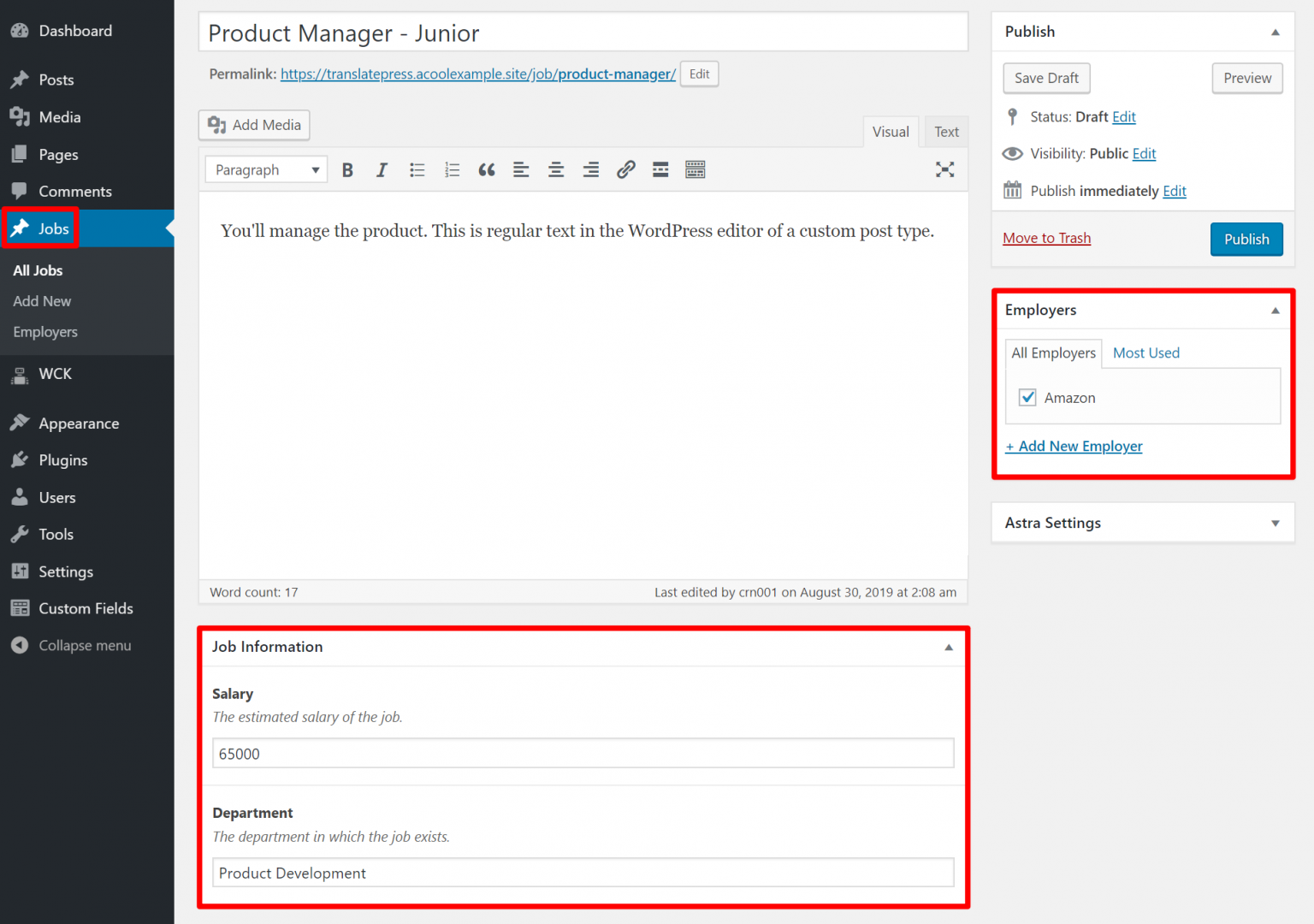This screenshot has height=924, width=1314.
Task: Edit the permalink slug
Action: [699, 74]
